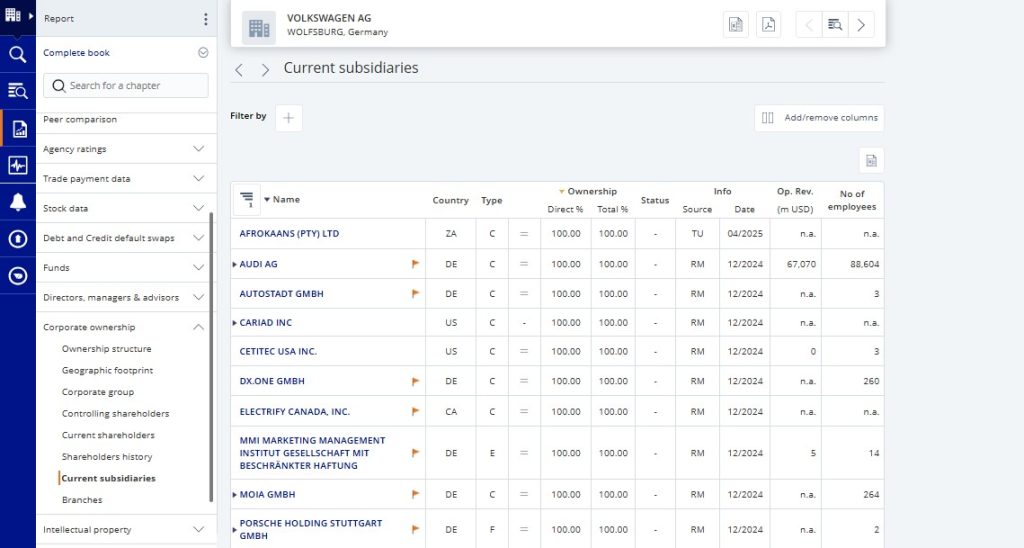Image resolution: width=1024 pixels, height=548 pixels.
Task: Open Shareholders history chapter
Action: [107, 457]
